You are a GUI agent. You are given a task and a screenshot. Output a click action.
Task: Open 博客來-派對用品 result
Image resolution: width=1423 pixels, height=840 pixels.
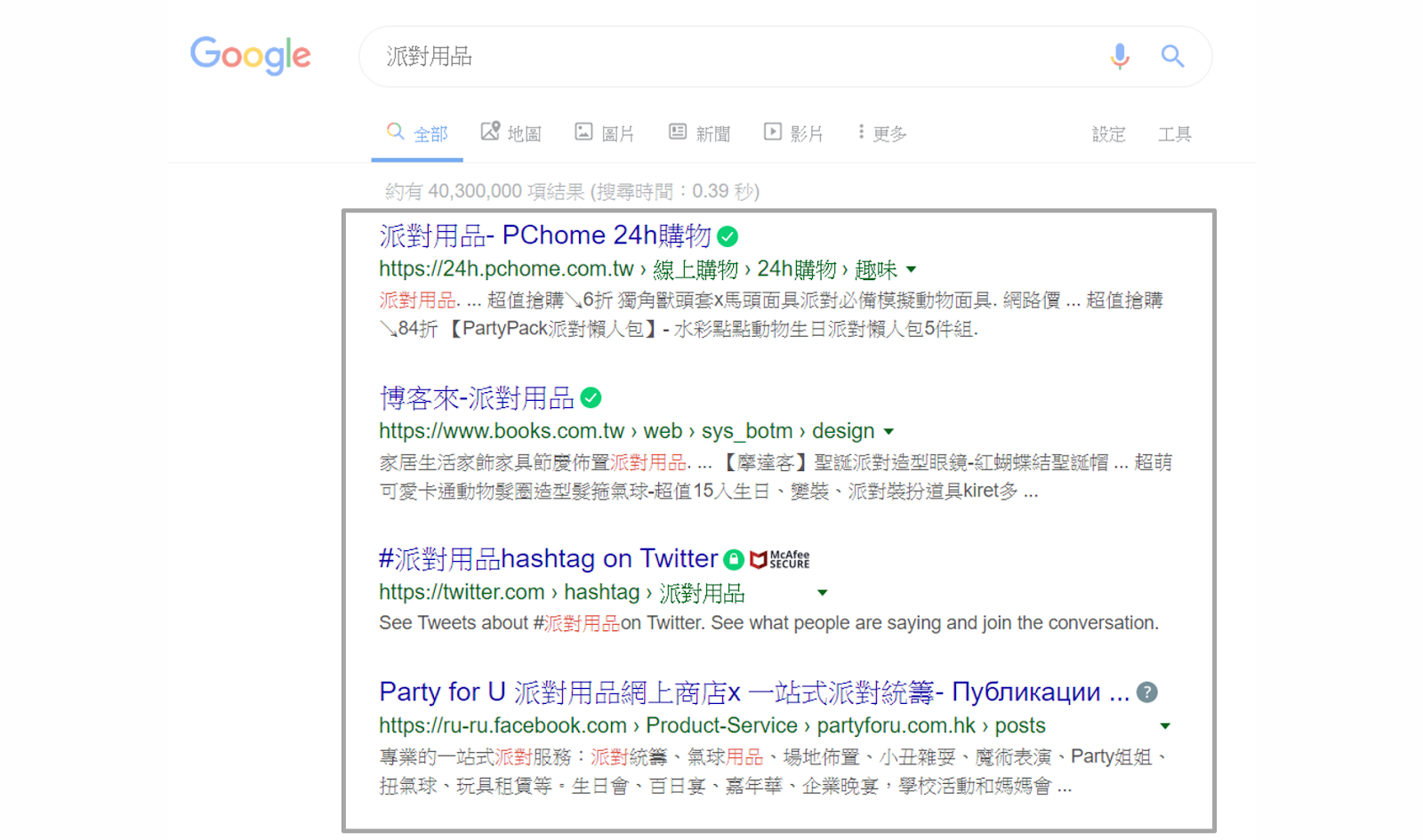coord(477,398)
